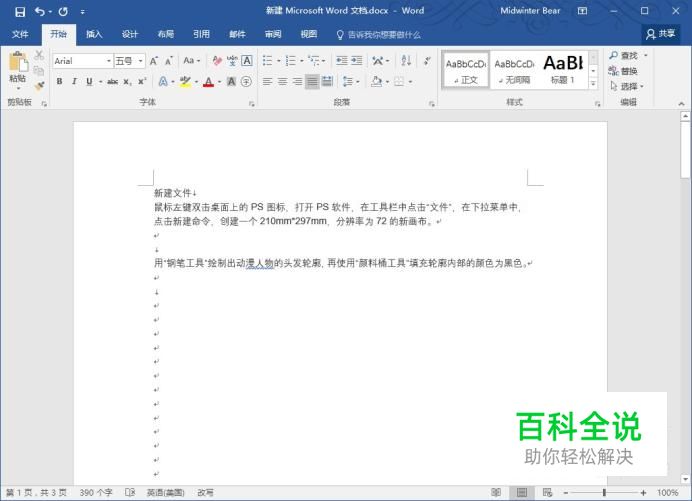
Task: Click the character shading icon
Action: click(231, 82)
